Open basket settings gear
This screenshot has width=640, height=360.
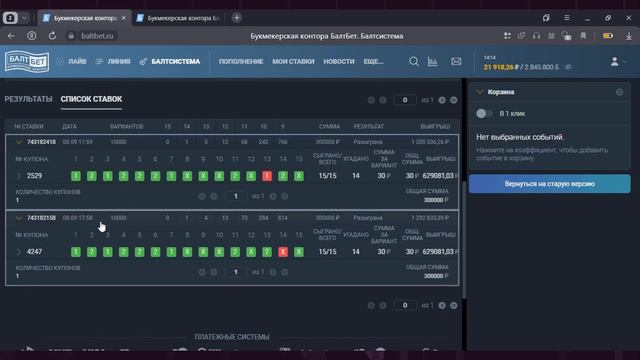tap(619, 92)
